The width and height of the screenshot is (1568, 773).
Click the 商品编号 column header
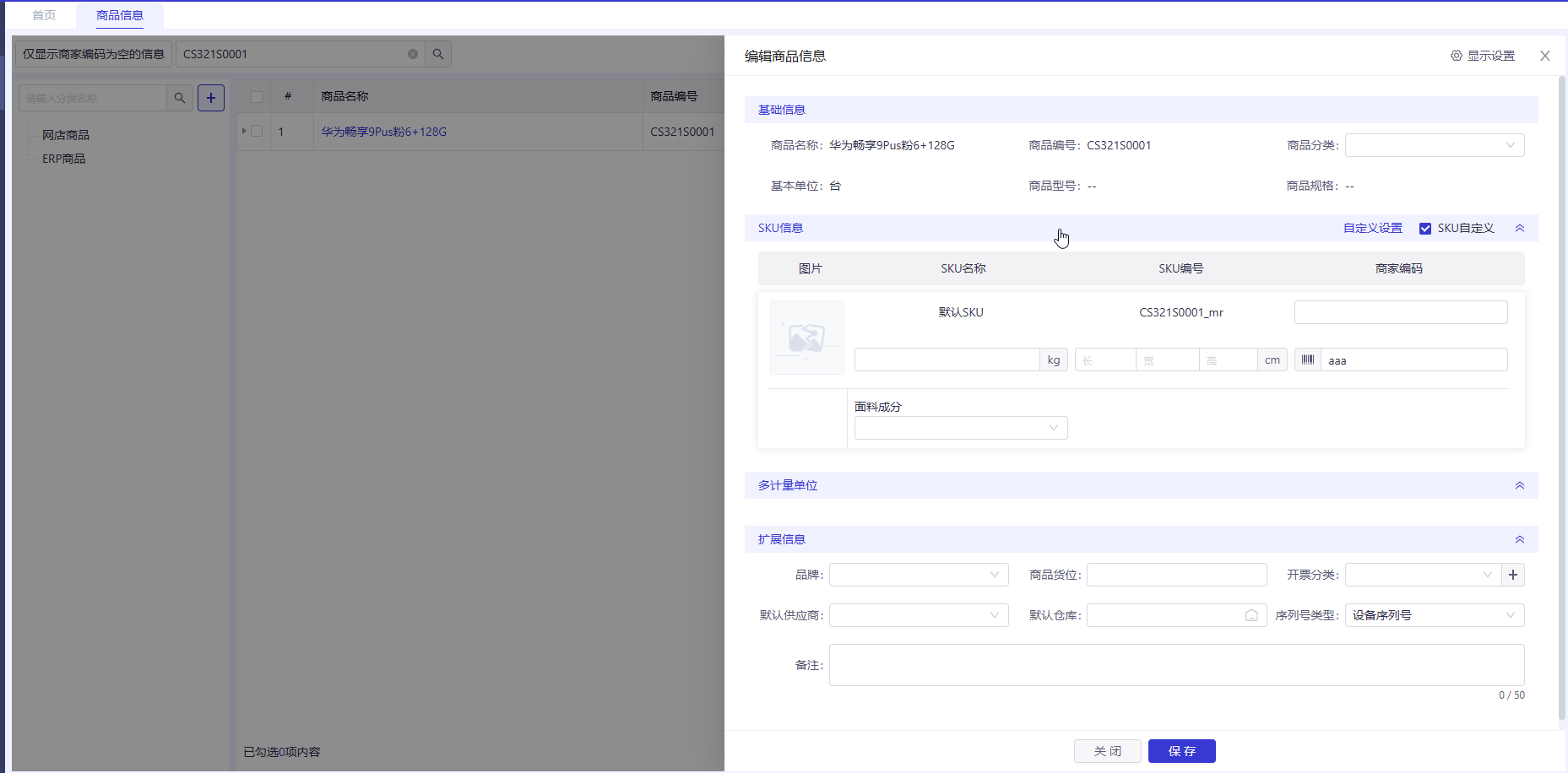pos(684,96)
